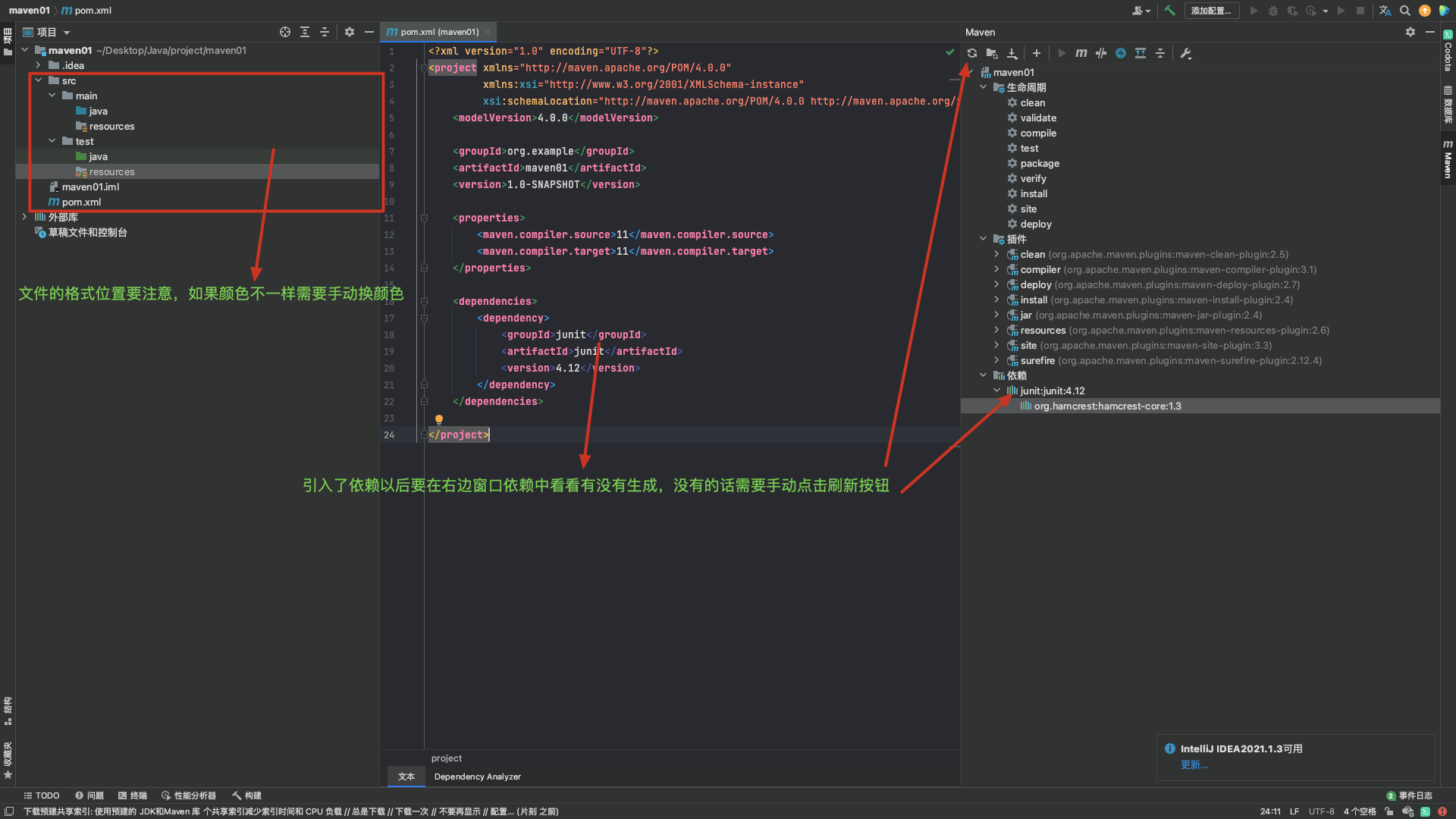Viewport: 1456px width, 819px height.
Task: Click Generate Sources and Update Folders icon
Action: (992, 53)
